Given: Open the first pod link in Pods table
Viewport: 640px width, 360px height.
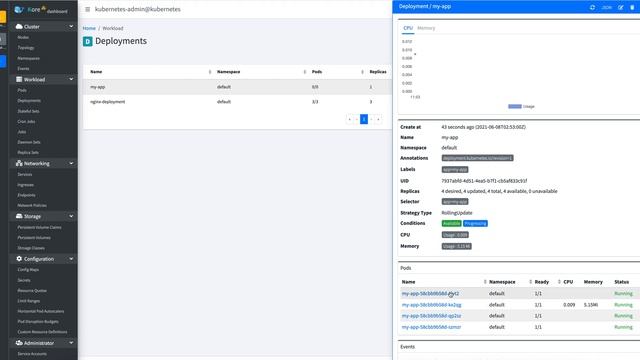Looking at the screenshot, I should click(x=430, y=293).
